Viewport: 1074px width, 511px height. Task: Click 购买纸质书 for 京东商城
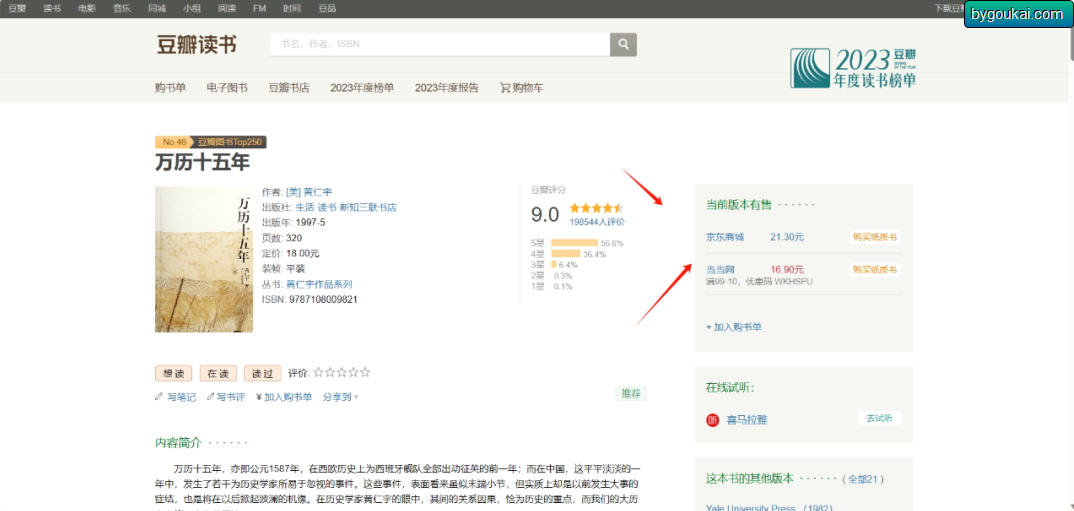point(875,237)
